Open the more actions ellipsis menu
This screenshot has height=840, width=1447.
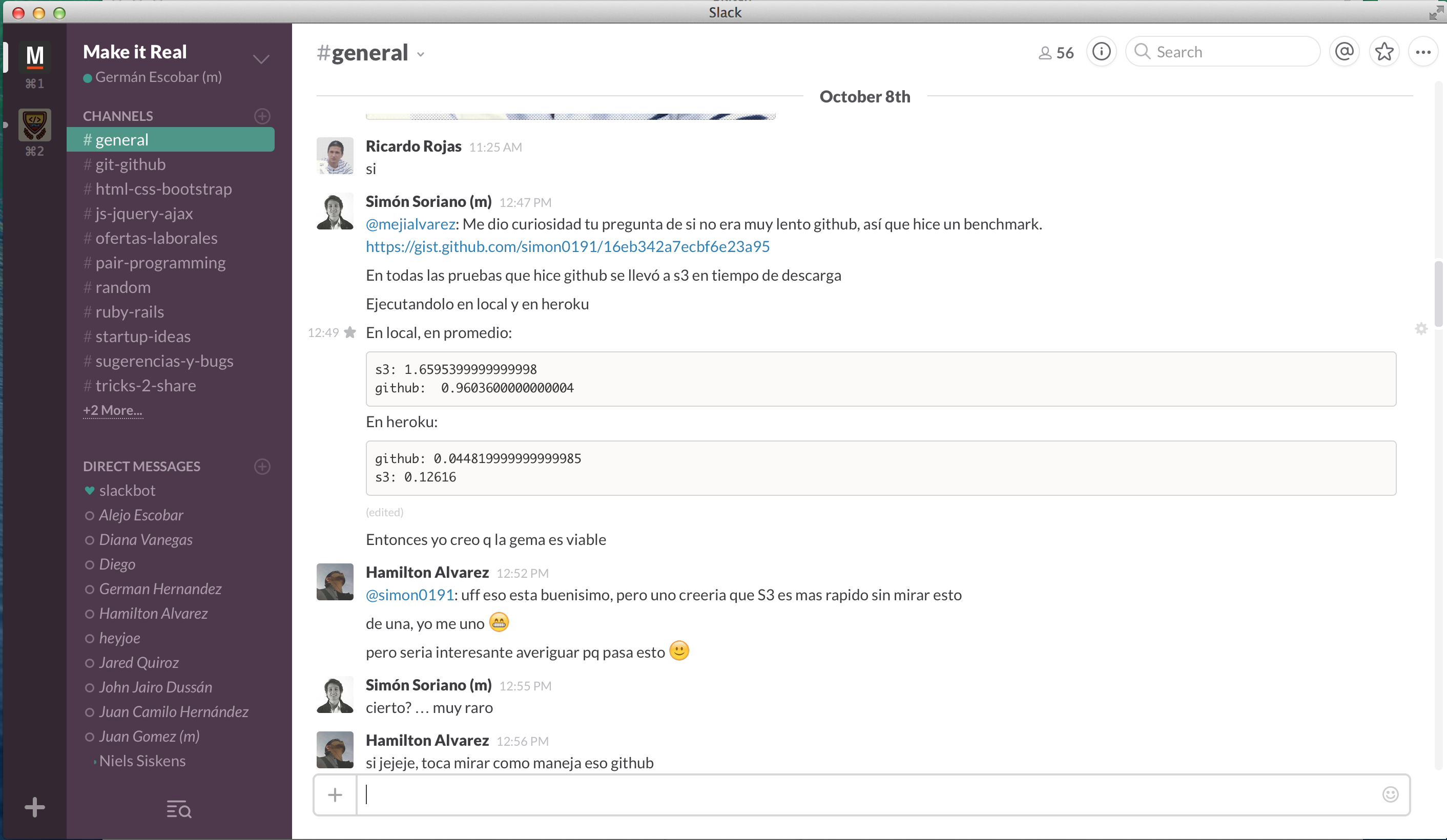point(1424,51)
